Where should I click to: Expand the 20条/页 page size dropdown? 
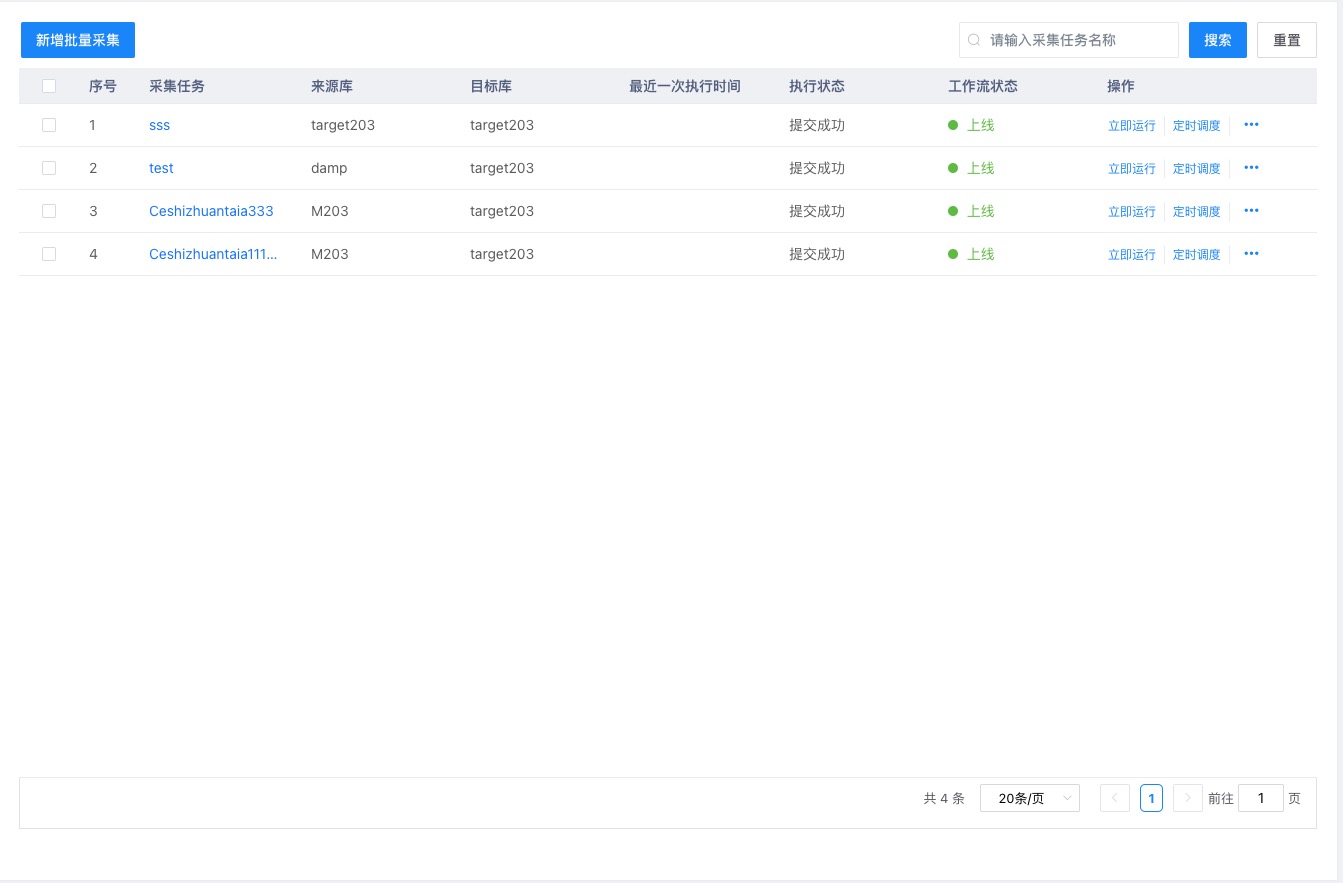pyautogui.click(x=1029, y=798)
